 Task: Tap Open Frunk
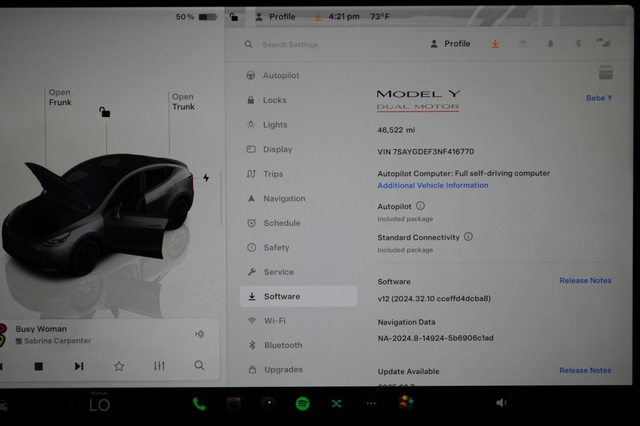[x=60, y=97]
